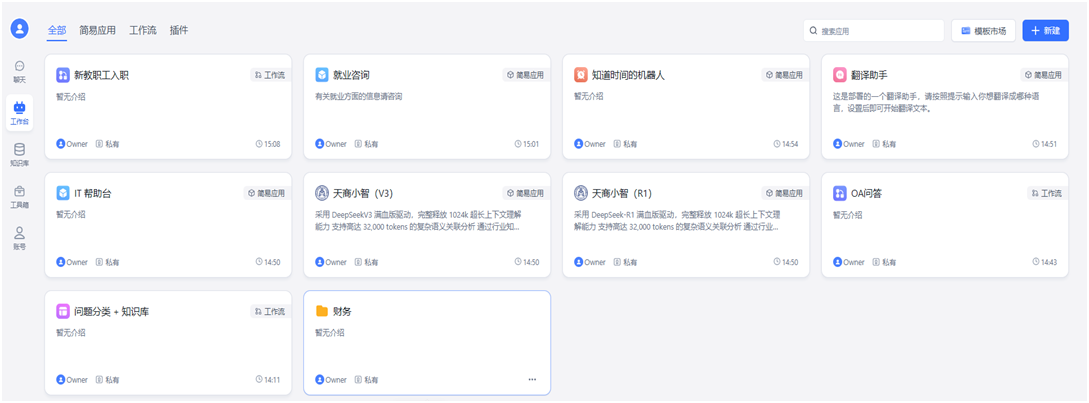Open the more options on 财务 card
Screen dimensions: 1089x403
(532, 380)
